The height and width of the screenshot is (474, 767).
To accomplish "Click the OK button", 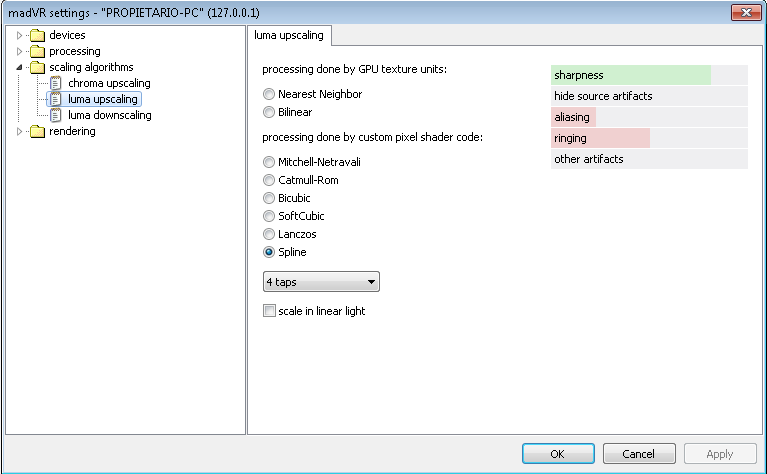I will [x=558, y=454].
